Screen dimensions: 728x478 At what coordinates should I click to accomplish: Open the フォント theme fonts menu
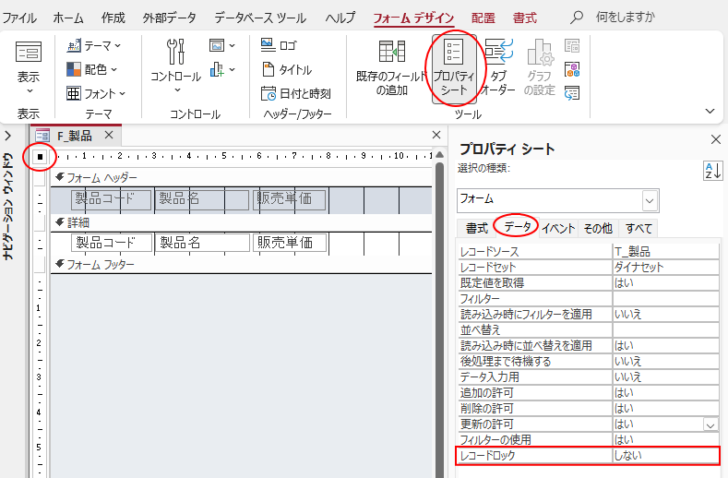click(96, 94)
